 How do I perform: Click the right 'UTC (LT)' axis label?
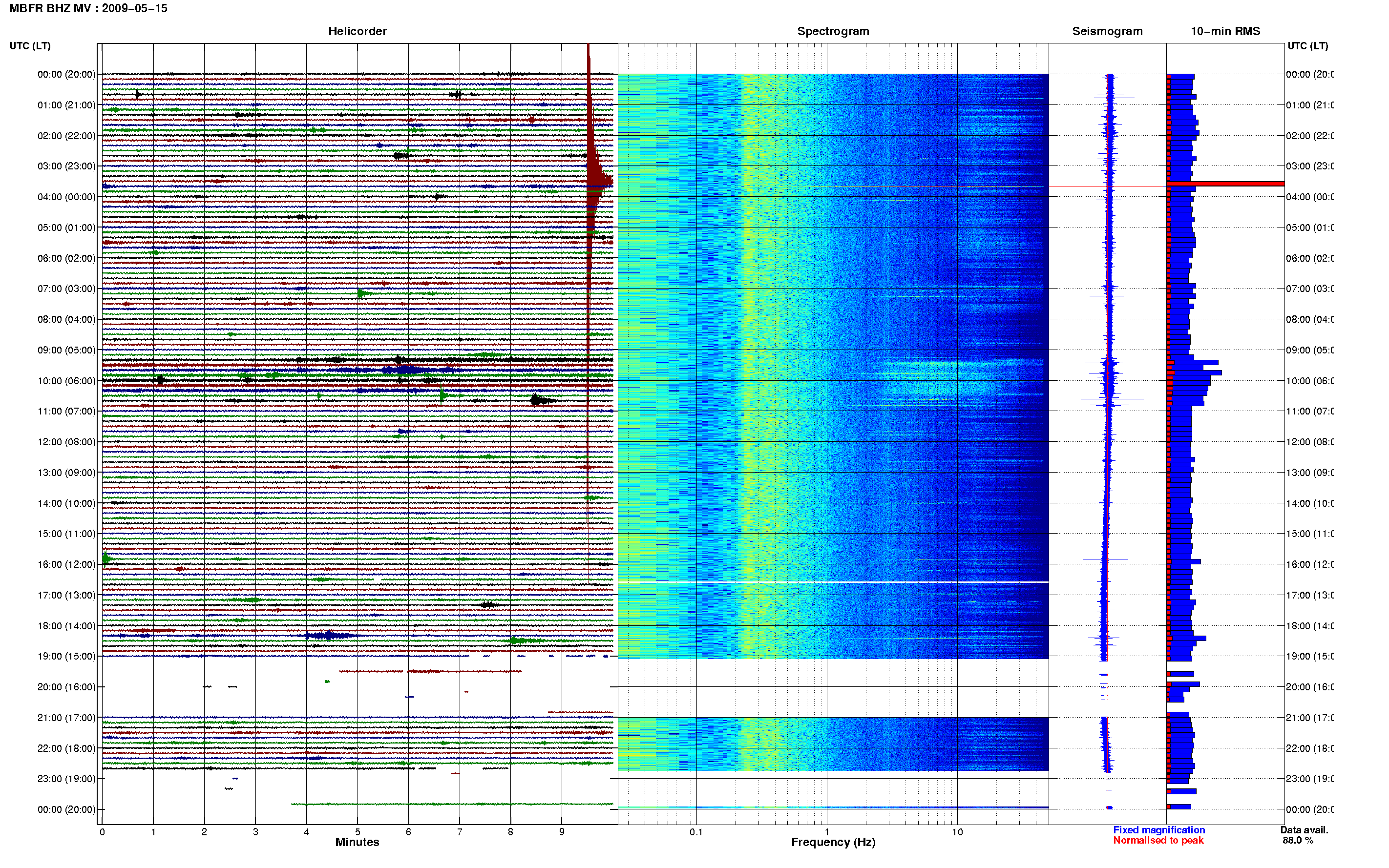[x=1307, y=46]
